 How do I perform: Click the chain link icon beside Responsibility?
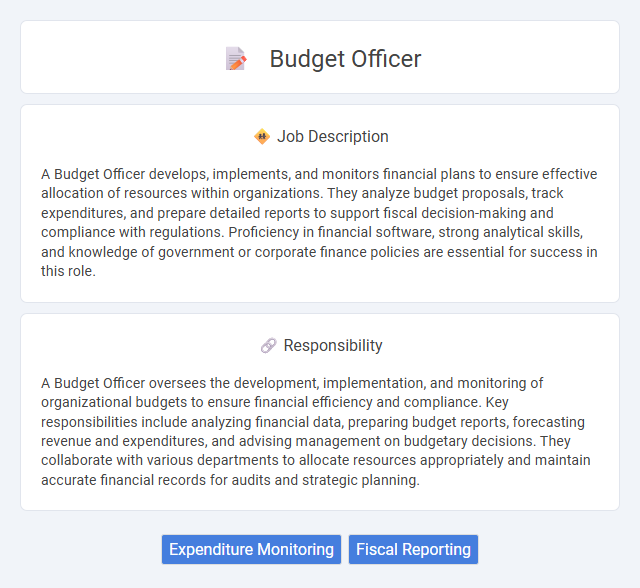pos(269,346)
